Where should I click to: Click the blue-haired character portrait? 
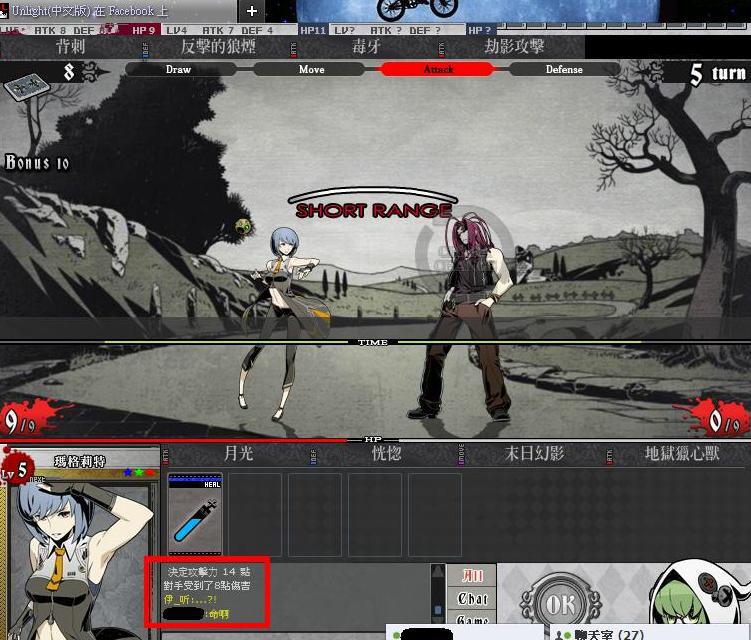pyautogui.click(x=80, y=560)
